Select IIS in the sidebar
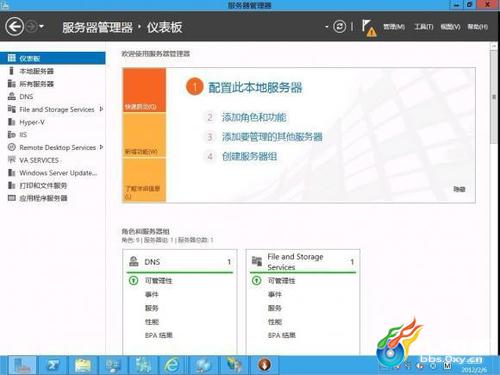 [x=23, y=135]
